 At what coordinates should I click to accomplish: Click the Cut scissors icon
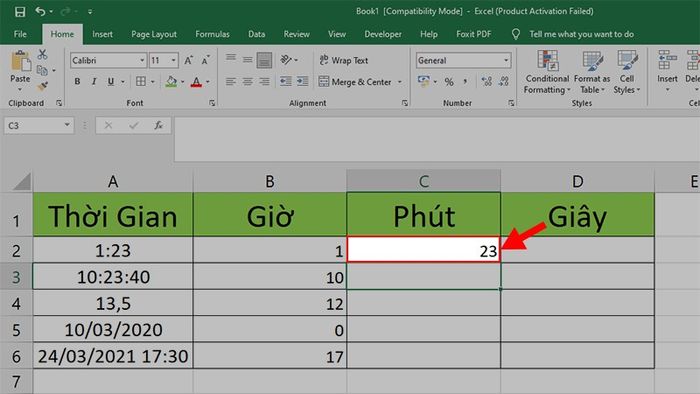pyautogui.click(x=42, y=54)
